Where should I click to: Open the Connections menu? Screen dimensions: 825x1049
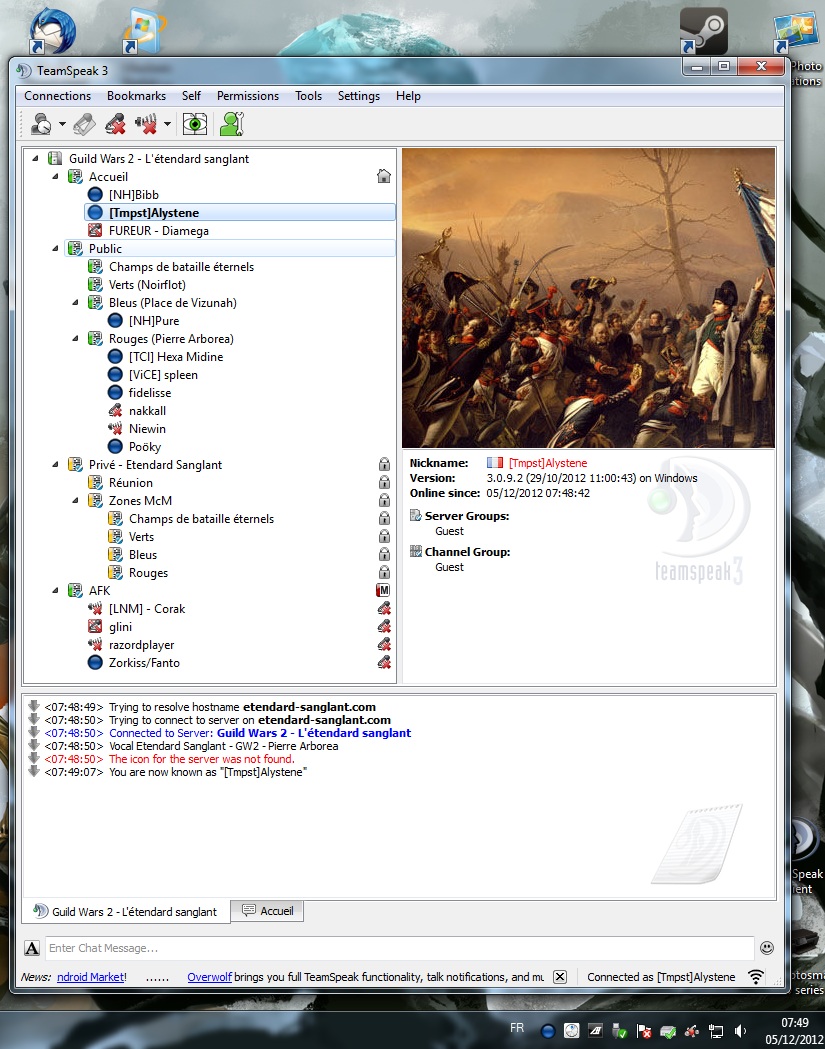(x=58, y=96)
